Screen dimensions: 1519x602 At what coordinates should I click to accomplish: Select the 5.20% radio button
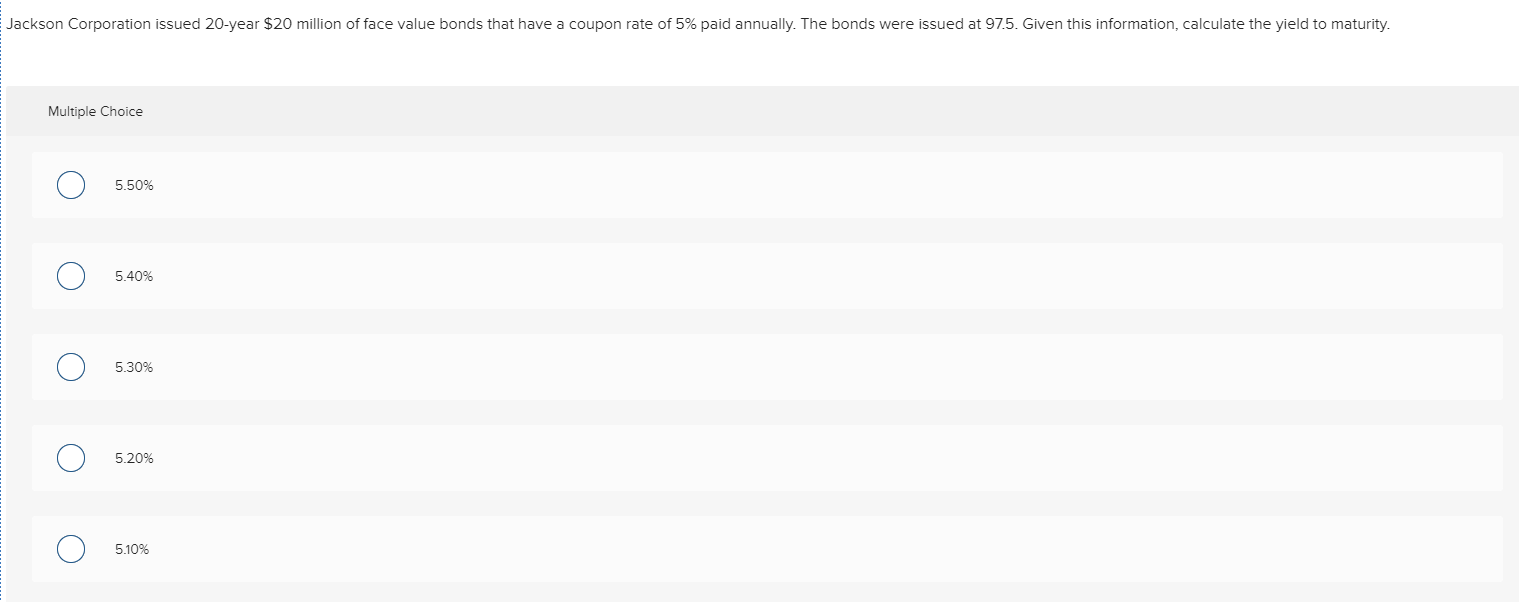(x=70, y=457)
